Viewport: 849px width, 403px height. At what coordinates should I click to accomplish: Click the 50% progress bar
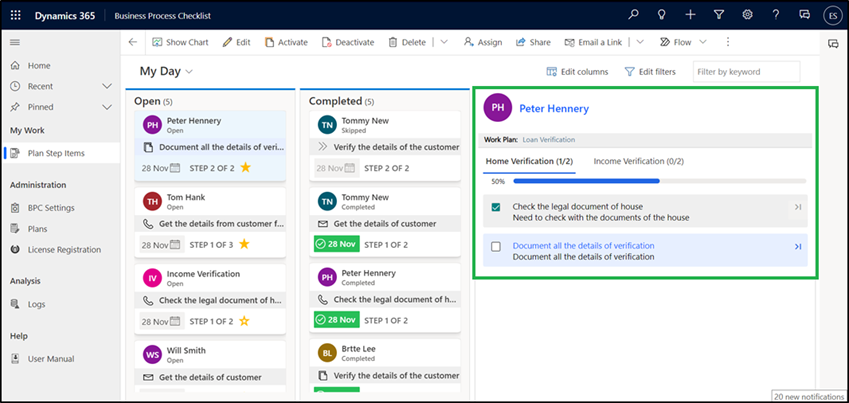pos(658,181)
